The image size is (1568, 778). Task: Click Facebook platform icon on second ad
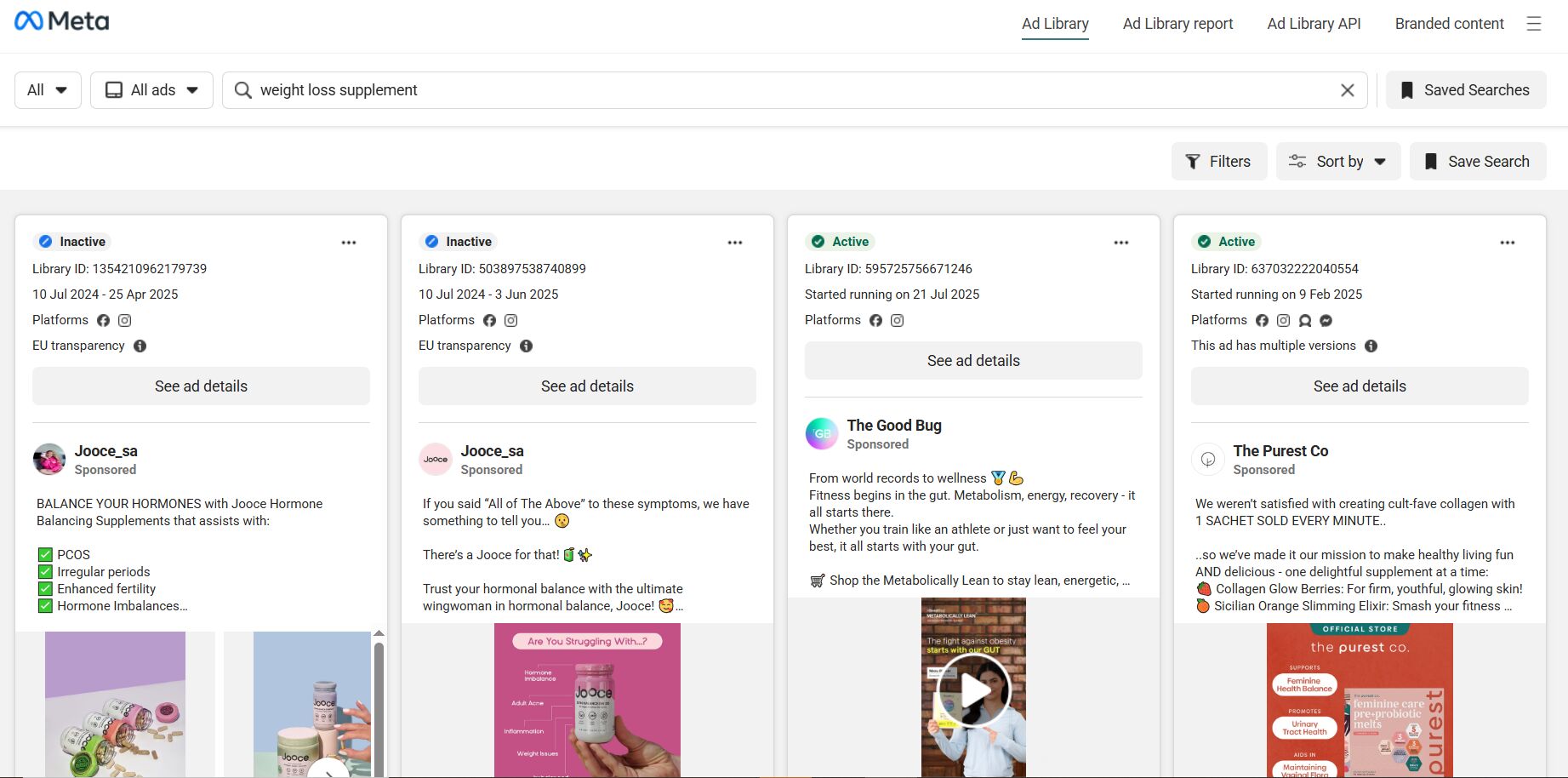coord(489,321)
